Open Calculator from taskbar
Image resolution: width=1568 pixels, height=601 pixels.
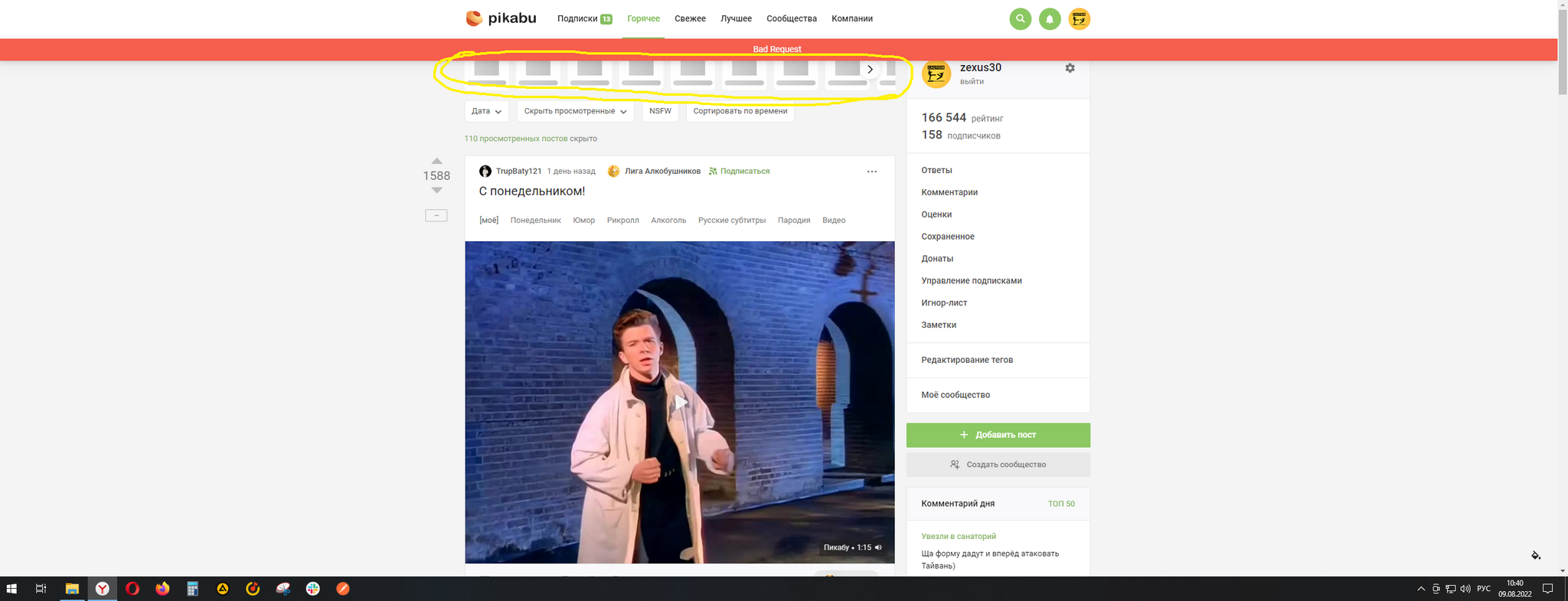(x=192, y=589)
